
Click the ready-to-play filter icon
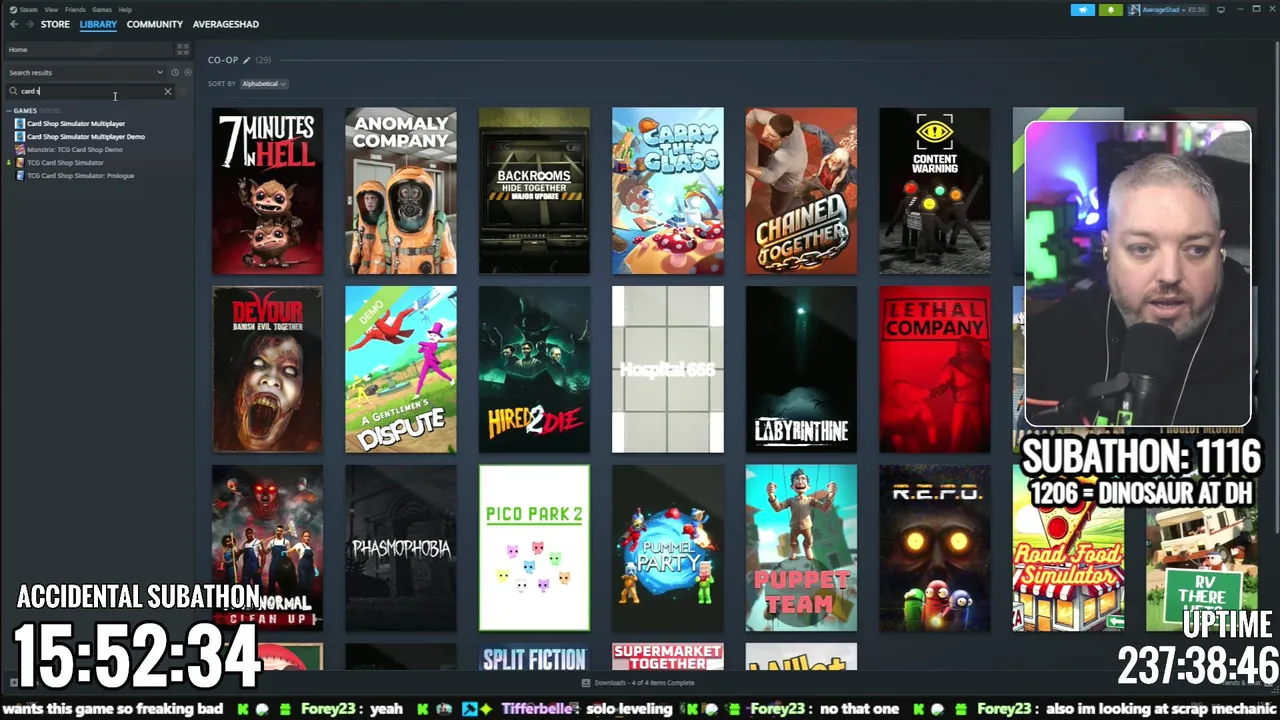(x=187, y=72)
